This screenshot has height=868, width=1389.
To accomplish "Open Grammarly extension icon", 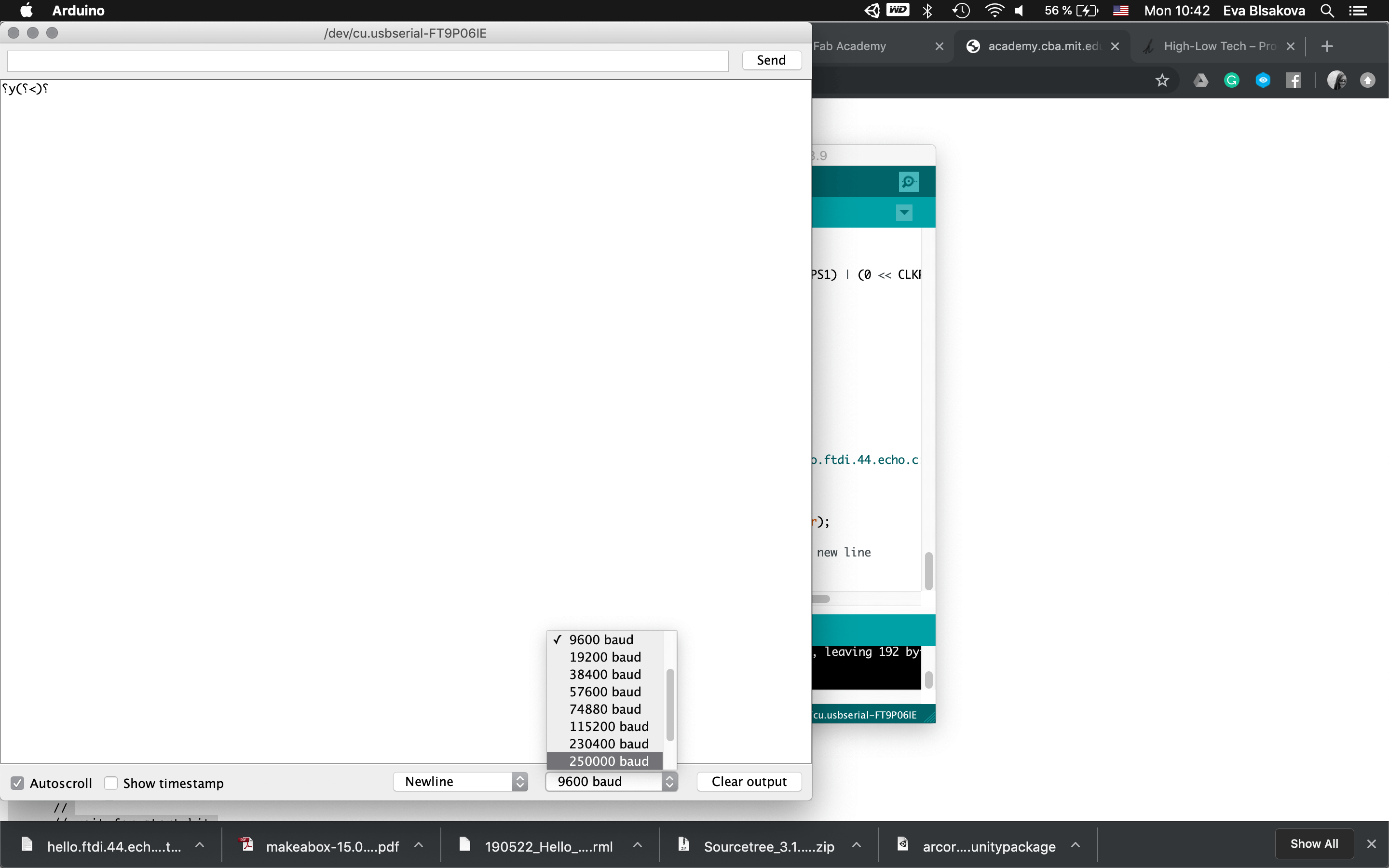I will tap(1232, 81).
